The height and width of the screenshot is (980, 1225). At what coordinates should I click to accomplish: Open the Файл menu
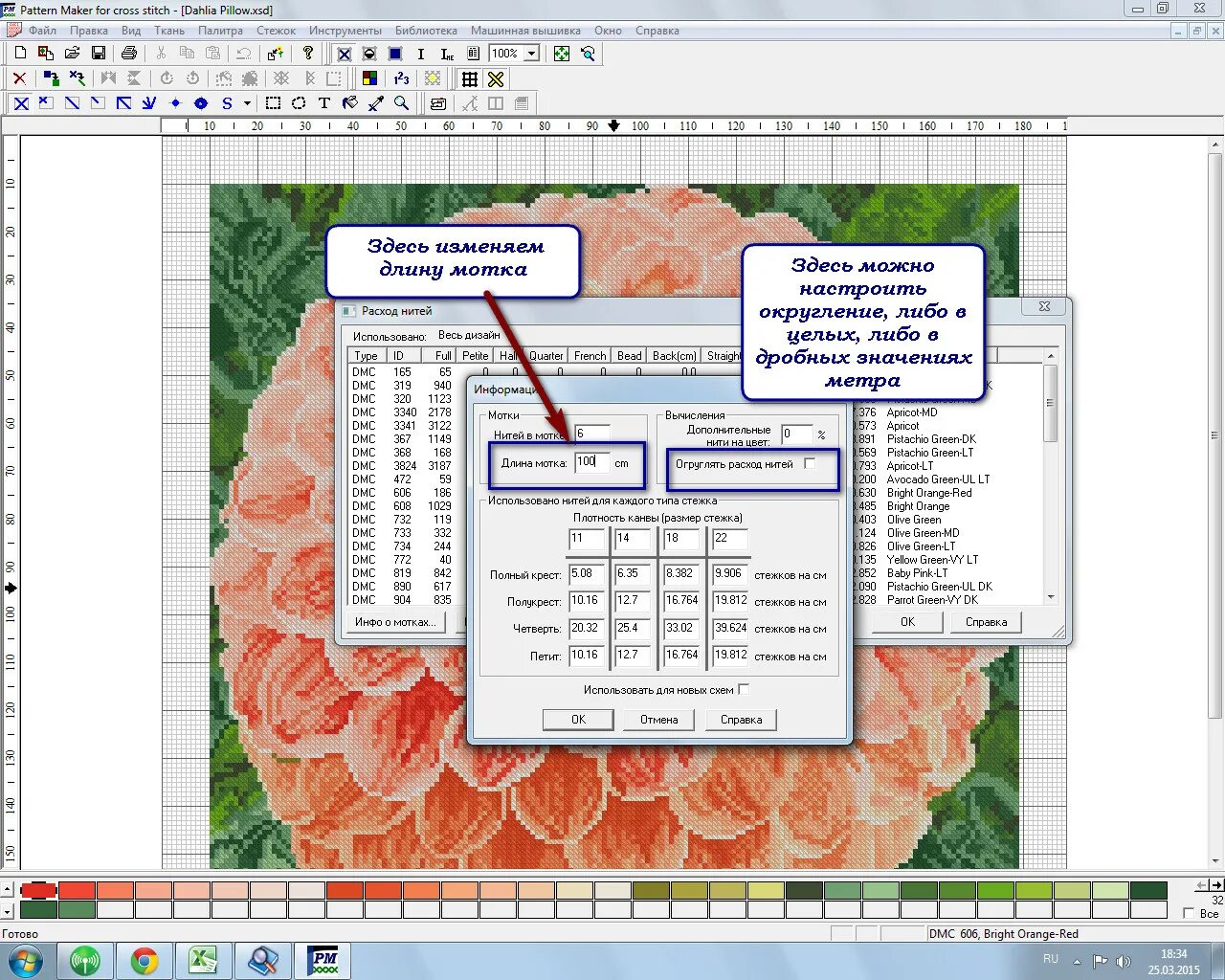tap(42, 31)
